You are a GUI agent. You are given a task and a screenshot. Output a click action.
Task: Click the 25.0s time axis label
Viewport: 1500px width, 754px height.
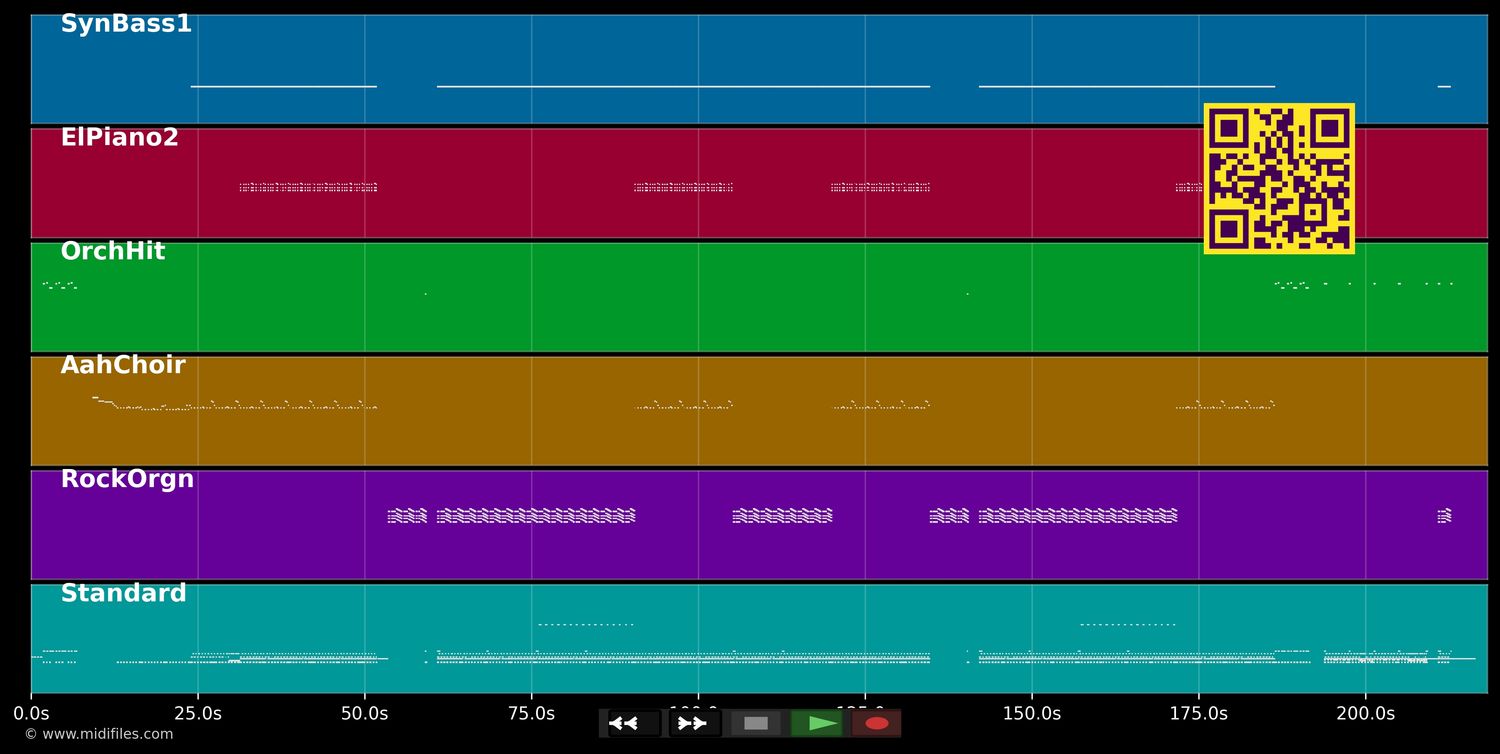pyautogui.click(x=198, y=714)
